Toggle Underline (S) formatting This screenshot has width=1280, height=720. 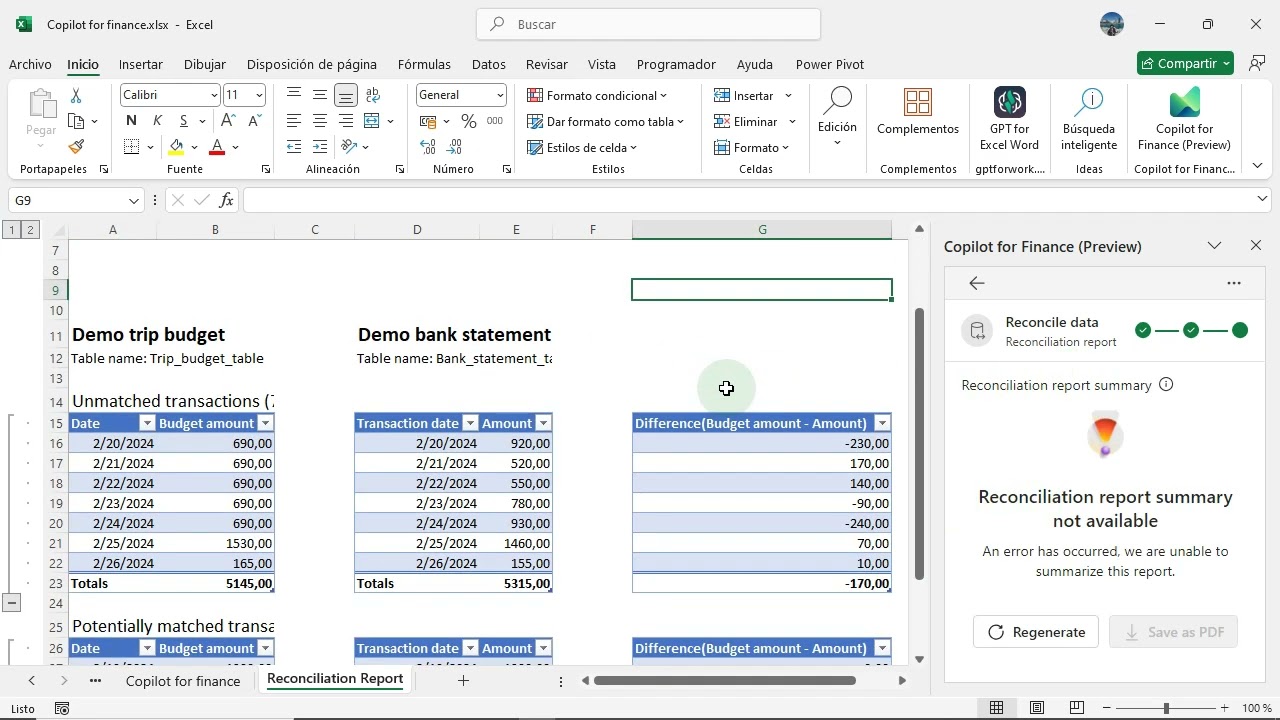(183, 121)
